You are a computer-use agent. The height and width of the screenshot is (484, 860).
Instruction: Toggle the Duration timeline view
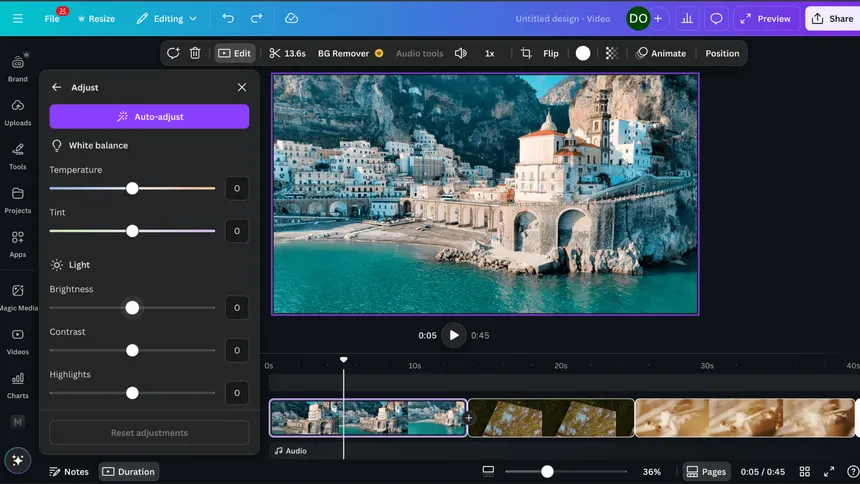coord(129,472)
